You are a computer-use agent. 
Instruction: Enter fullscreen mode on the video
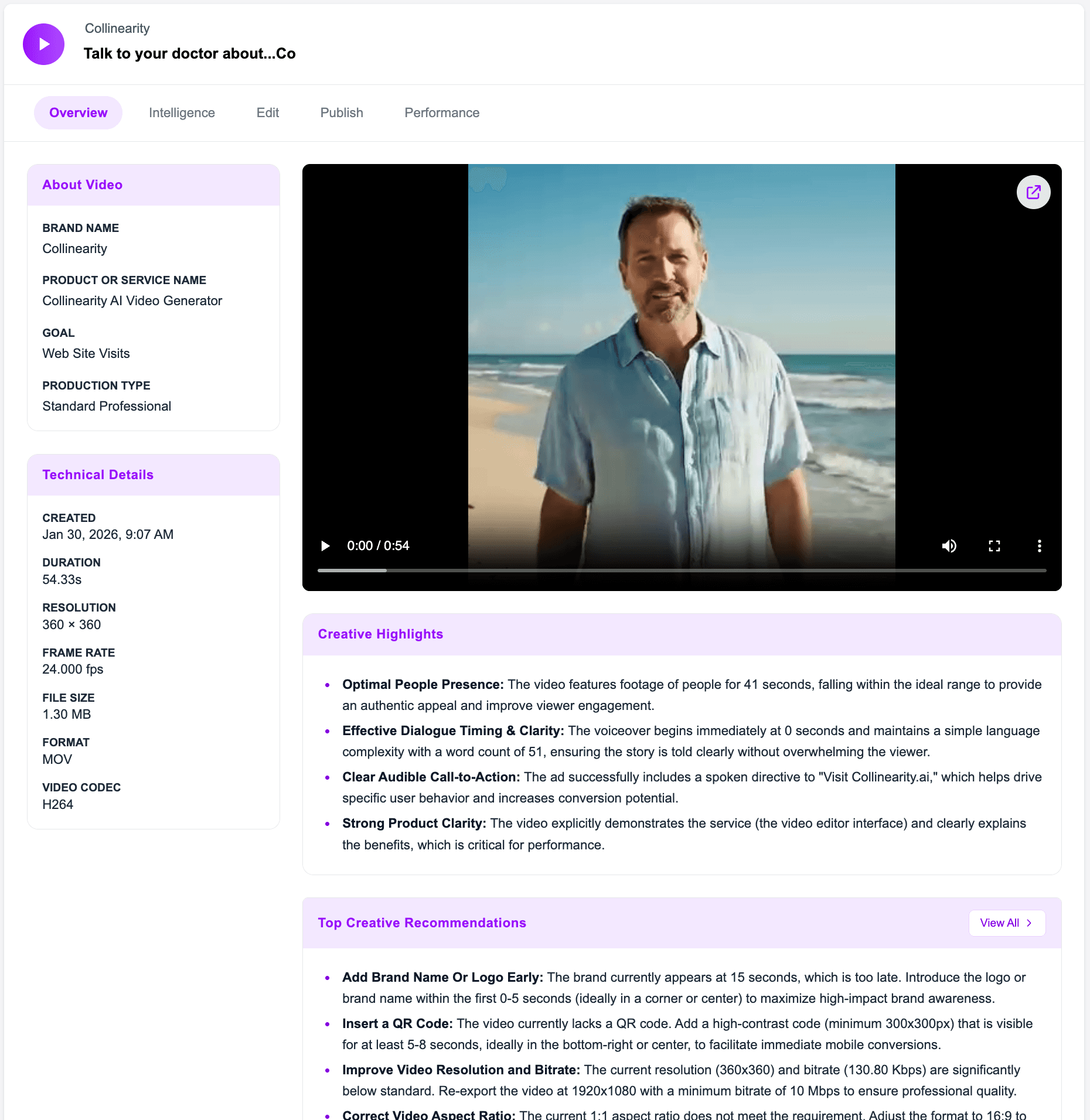pyautogui.click(x=994, y=546)
